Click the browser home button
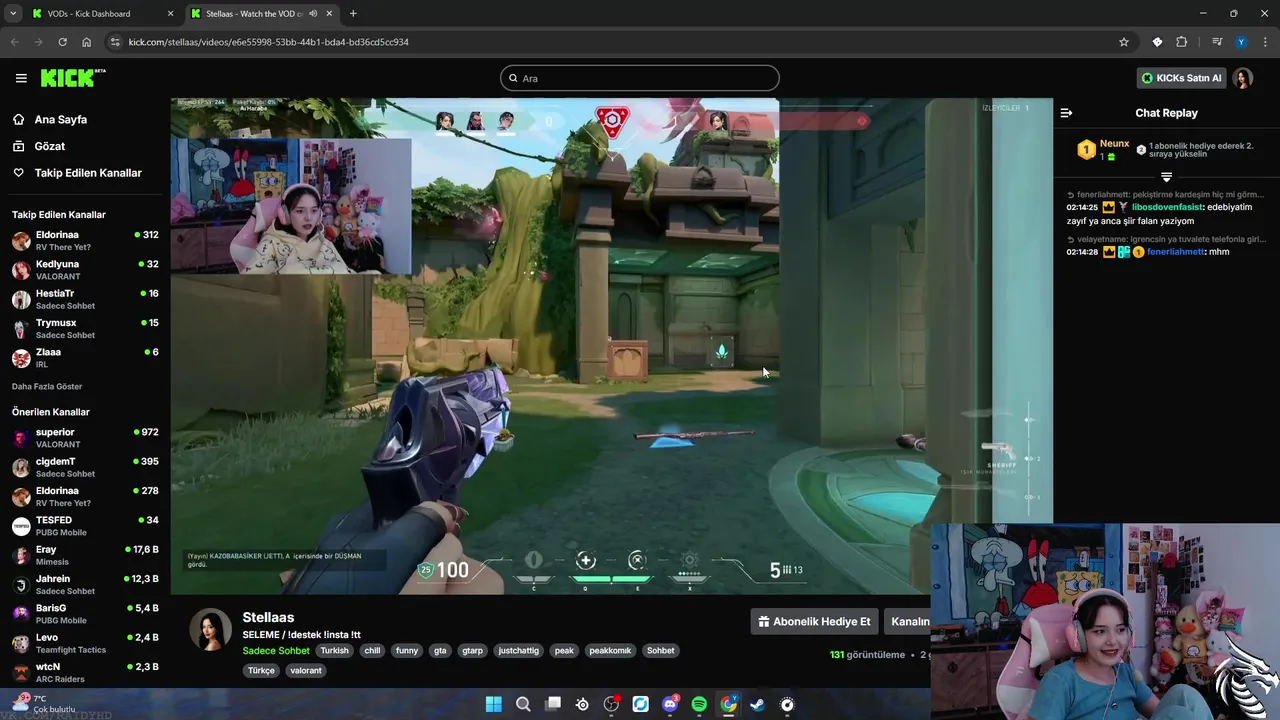 point(87,42)
